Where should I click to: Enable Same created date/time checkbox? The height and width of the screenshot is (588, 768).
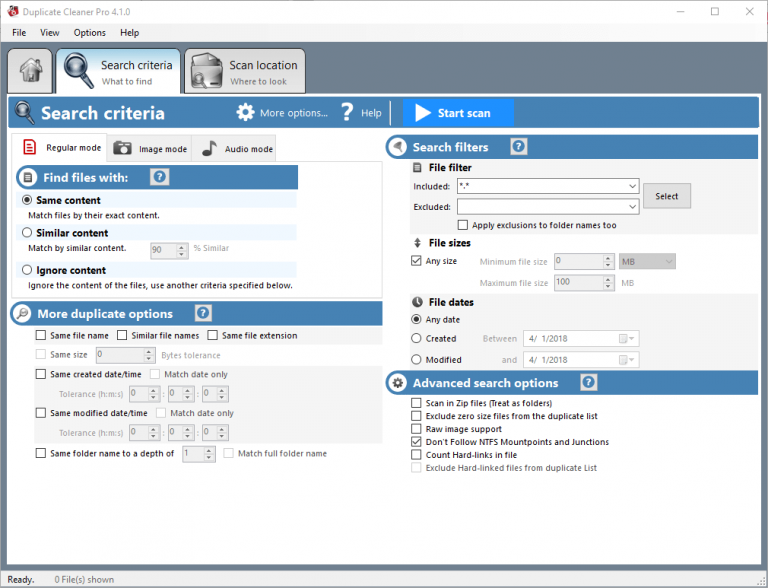coord(41,374)
